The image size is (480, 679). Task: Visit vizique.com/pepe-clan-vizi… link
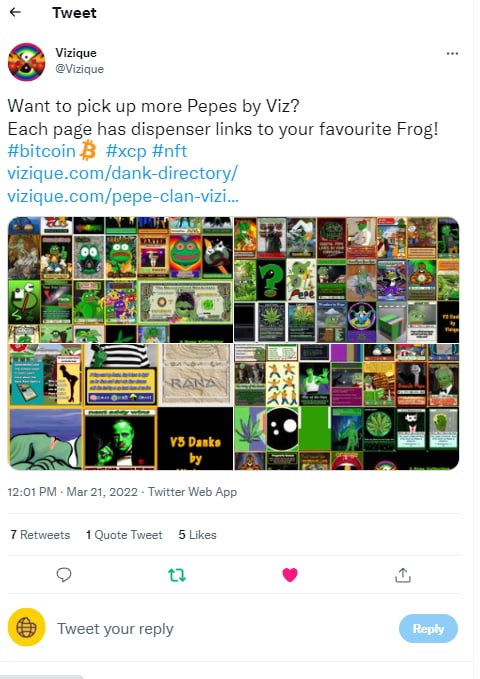123,196
